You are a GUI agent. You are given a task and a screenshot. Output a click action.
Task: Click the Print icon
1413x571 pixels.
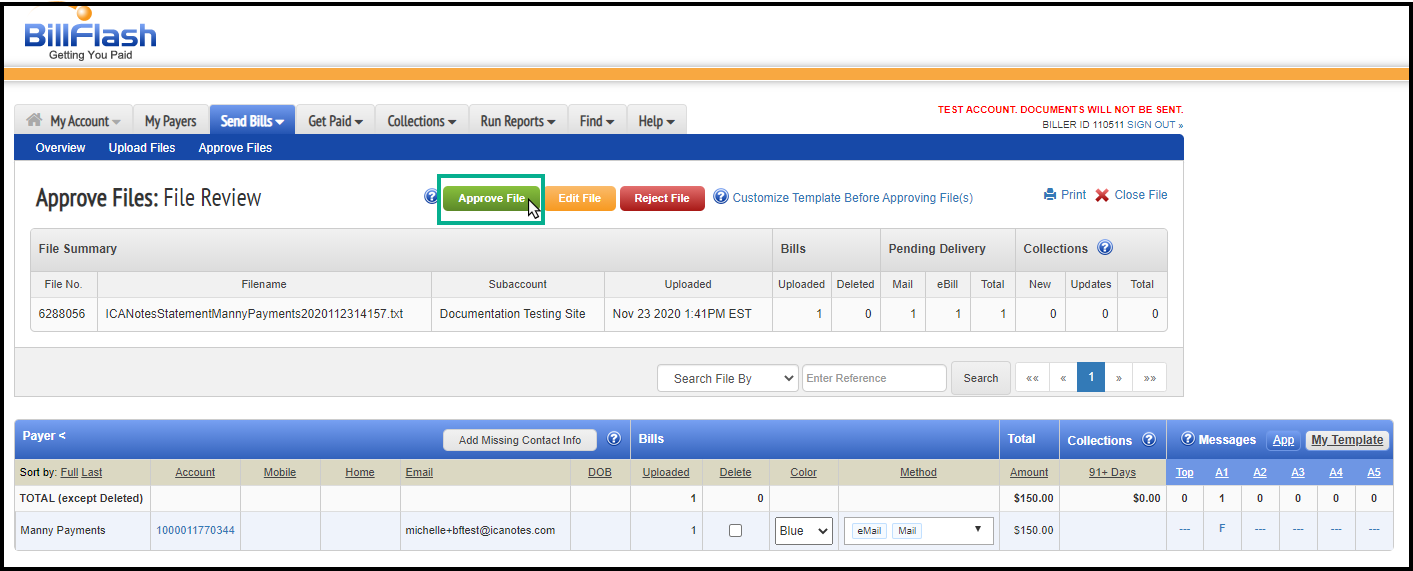pos(1050,195)
